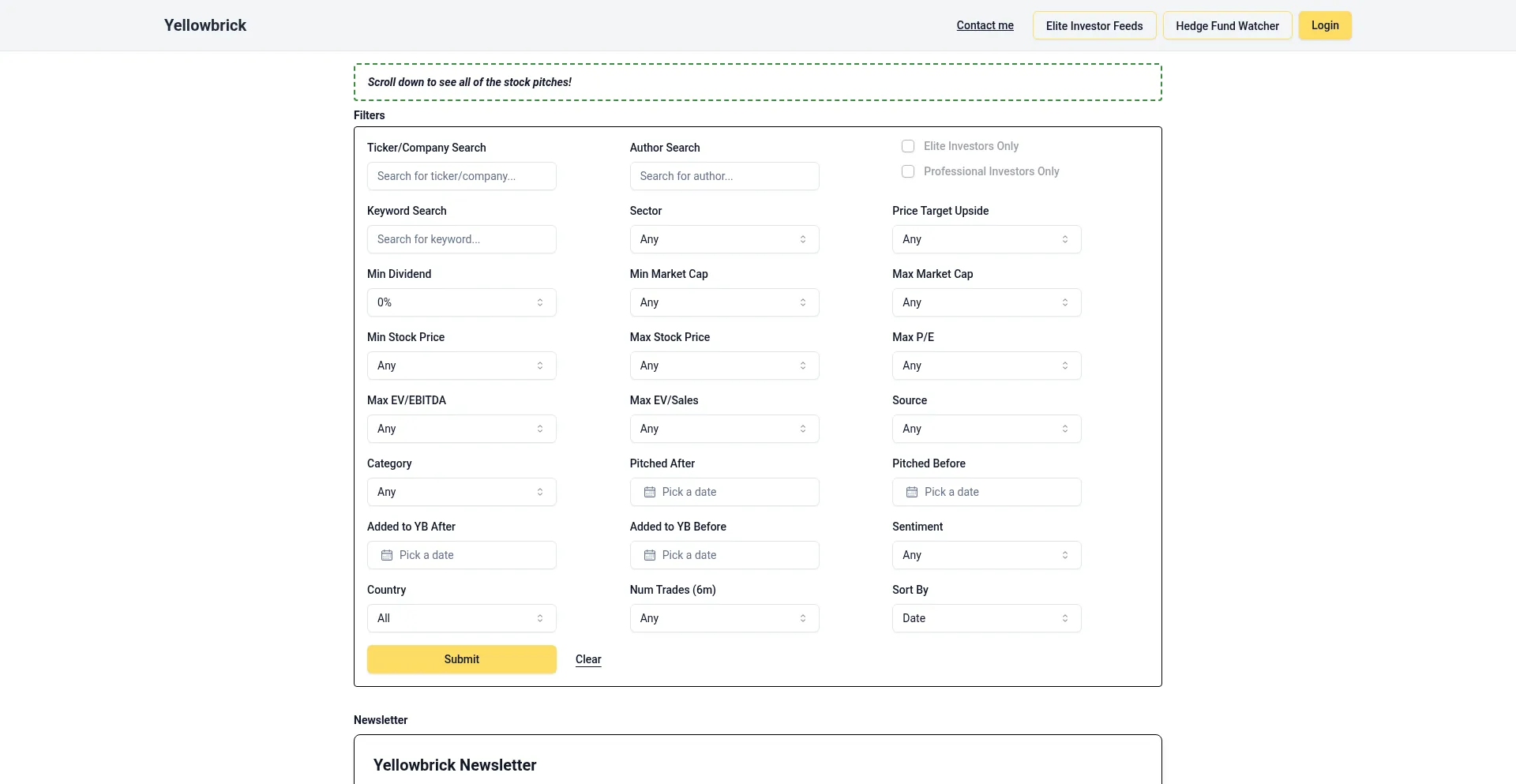Click the chevron icon on Sector dropdown
Screen dimensions: 1516x784
click(803, 239)
